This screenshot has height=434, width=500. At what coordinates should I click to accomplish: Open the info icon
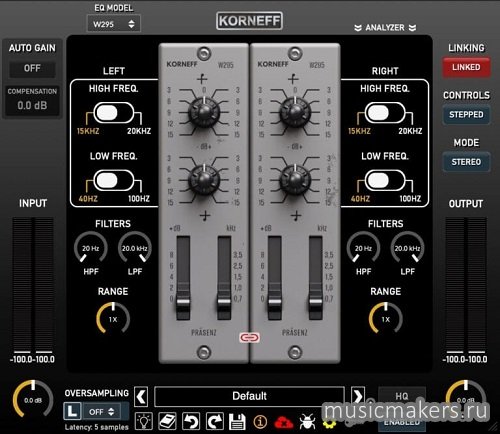point(260,422)
